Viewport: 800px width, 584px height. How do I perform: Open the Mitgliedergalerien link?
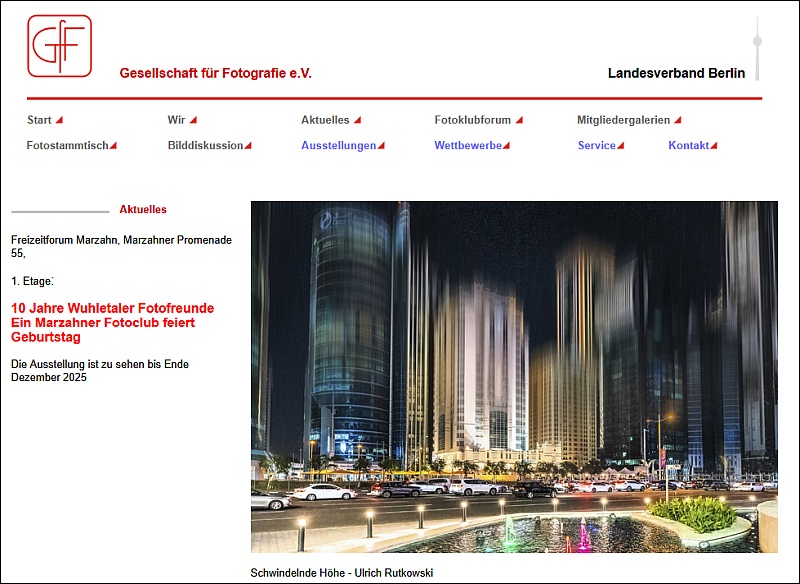[x=622, y=120]
